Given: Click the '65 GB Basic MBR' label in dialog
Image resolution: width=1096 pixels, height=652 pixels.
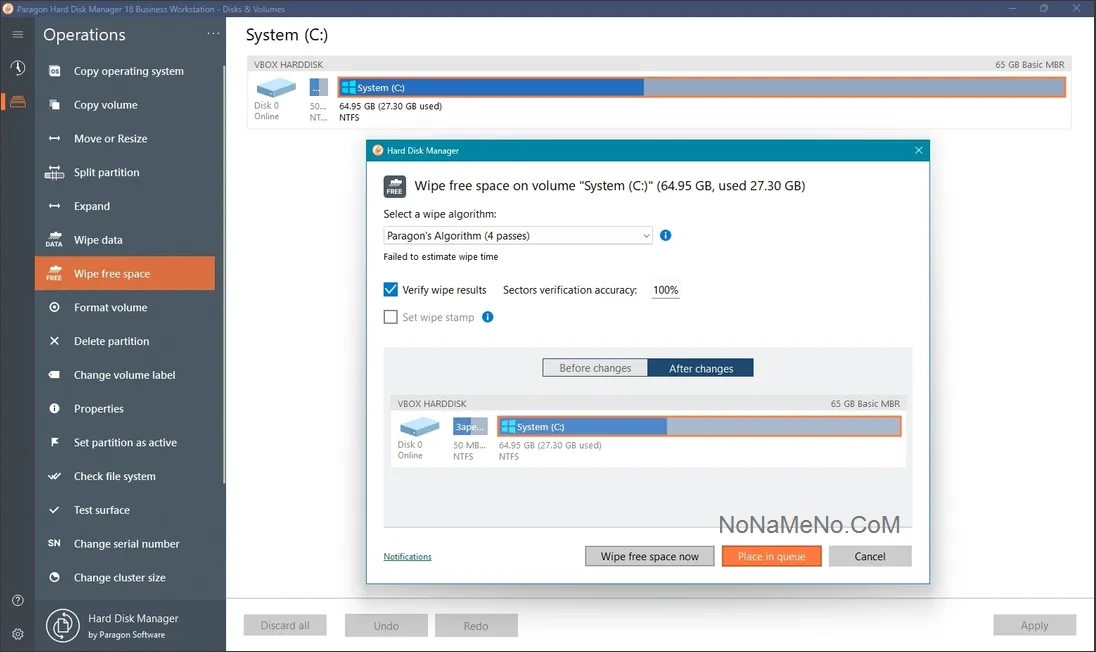Looking at the screenshot, I should [x=865, y=404].
